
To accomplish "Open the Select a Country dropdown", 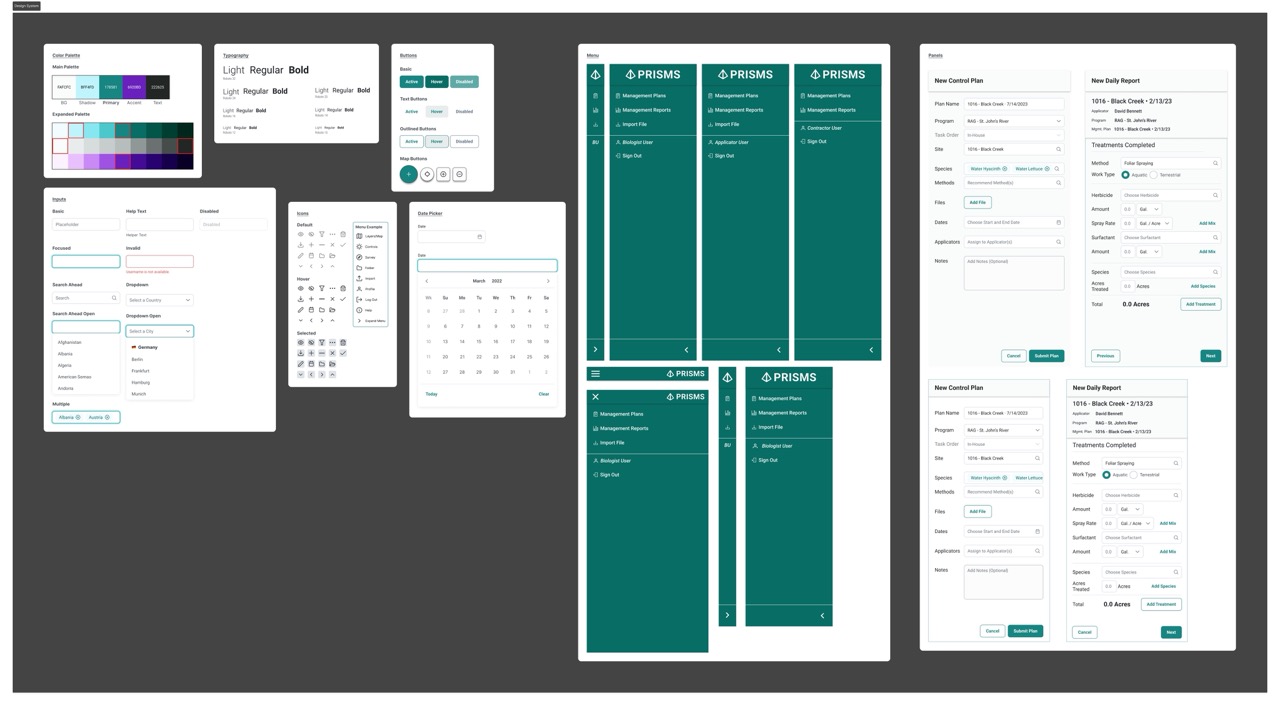I will (x=159, y=300).
